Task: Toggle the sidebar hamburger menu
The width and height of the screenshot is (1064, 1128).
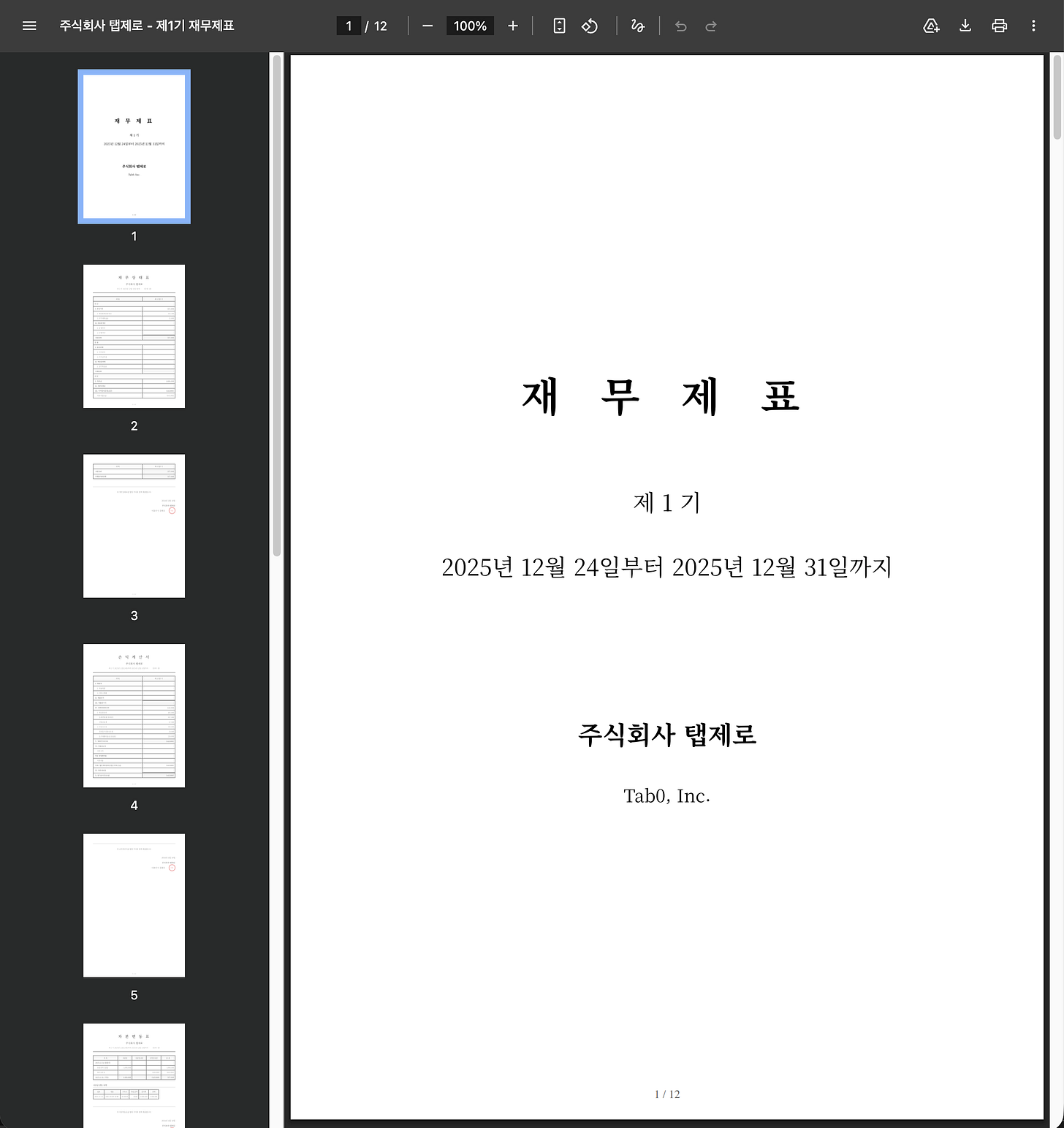Action: tap(29, 26)
